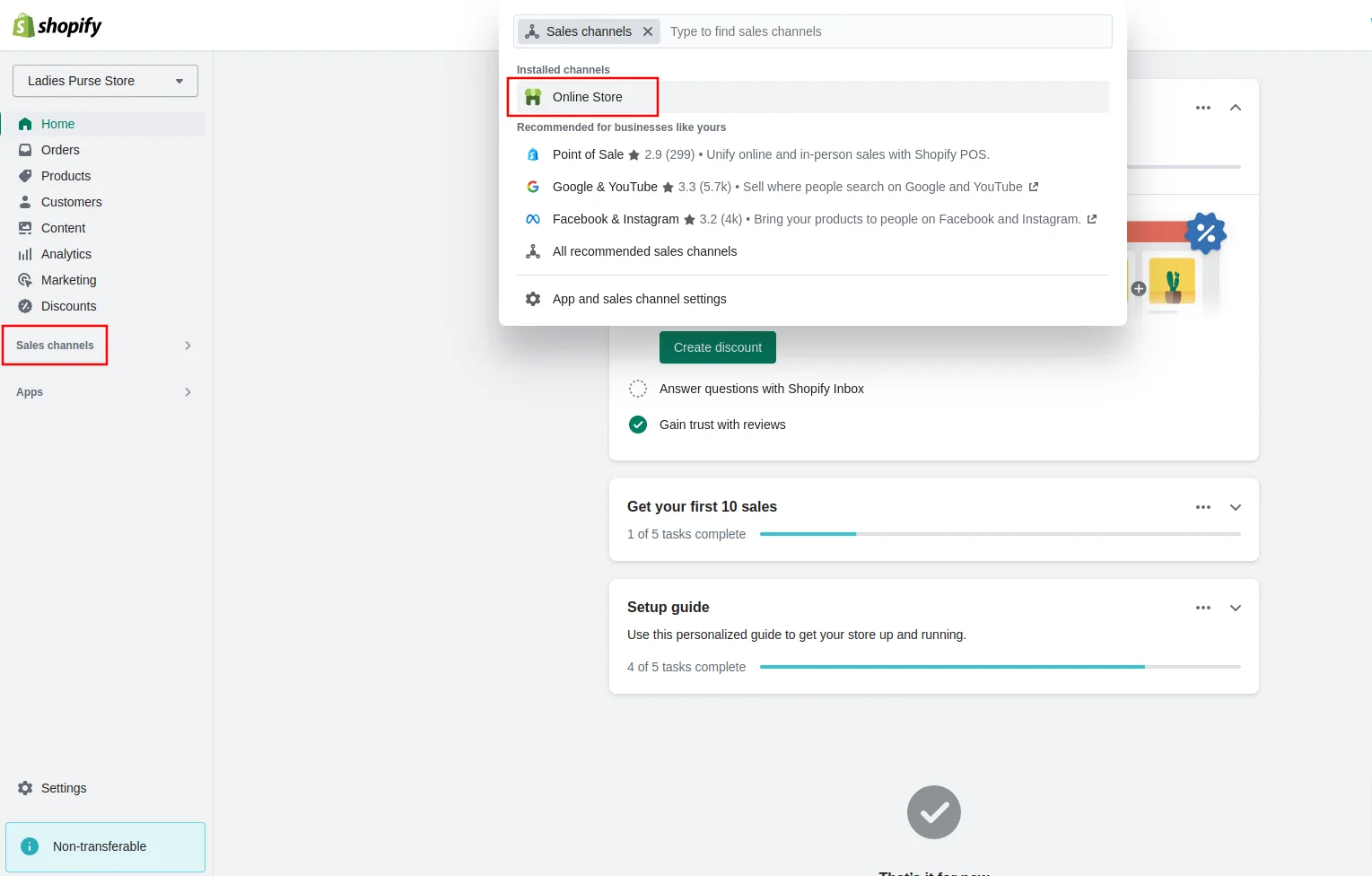This screenshot has height=876, width=1372.
Task: Open the Online Store channel
Action: [x=587, y=97]
